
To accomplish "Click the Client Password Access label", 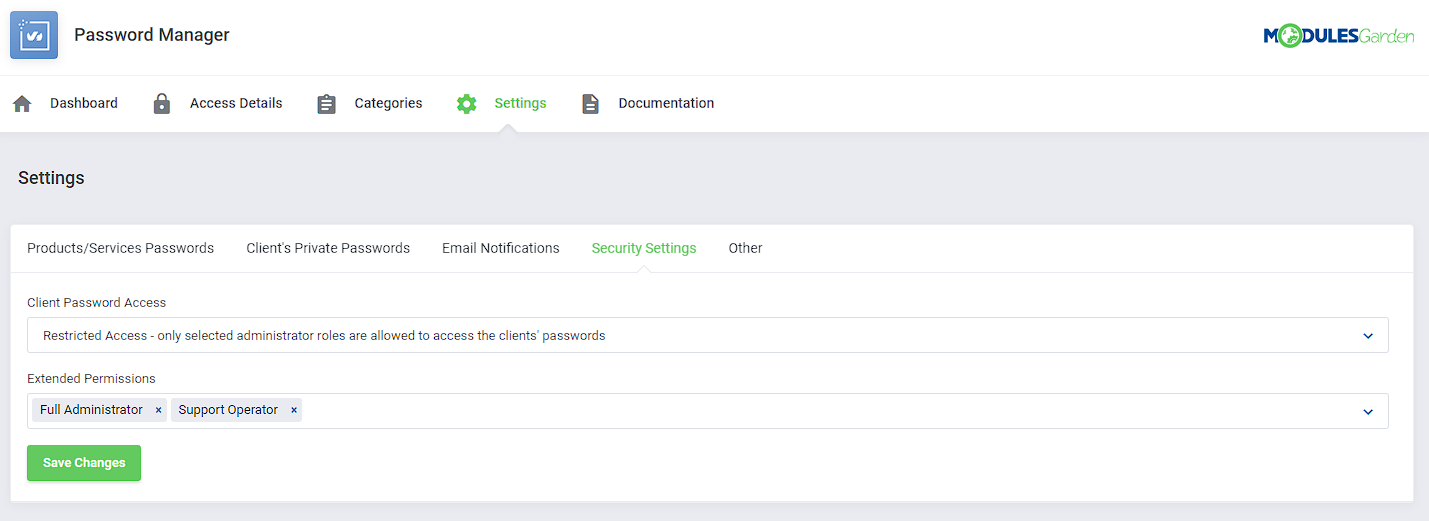I will click(97, 302).
